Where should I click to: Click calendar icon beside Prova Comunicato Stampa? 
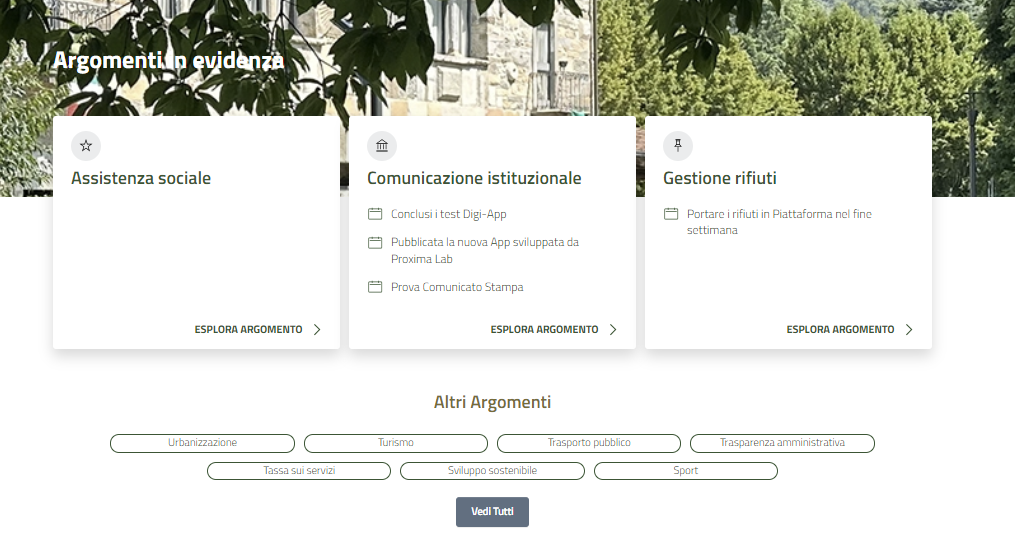coord(375,287)
